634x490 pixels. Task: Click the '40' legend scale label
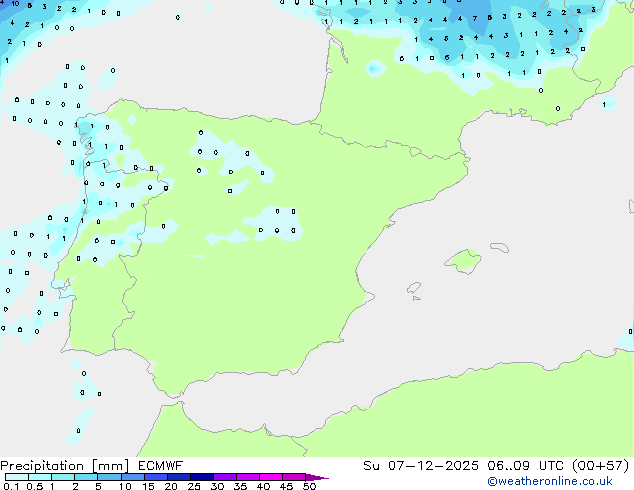pyautogui.click(x=263, y=486)
